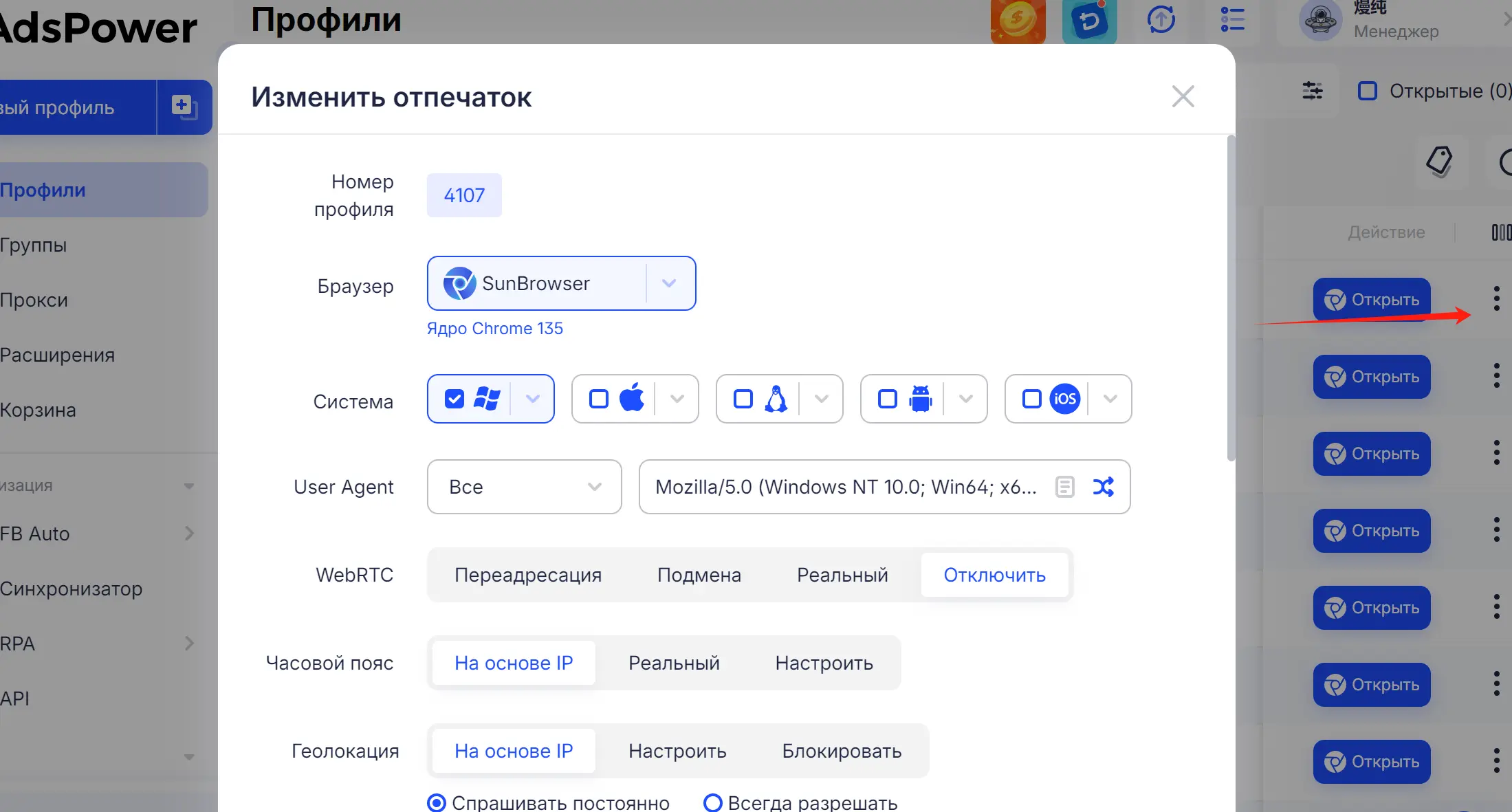The height and width of the screenshot is (812, 1512).
Task: Click the manager avatar icon
Action: coord(1320,21)
